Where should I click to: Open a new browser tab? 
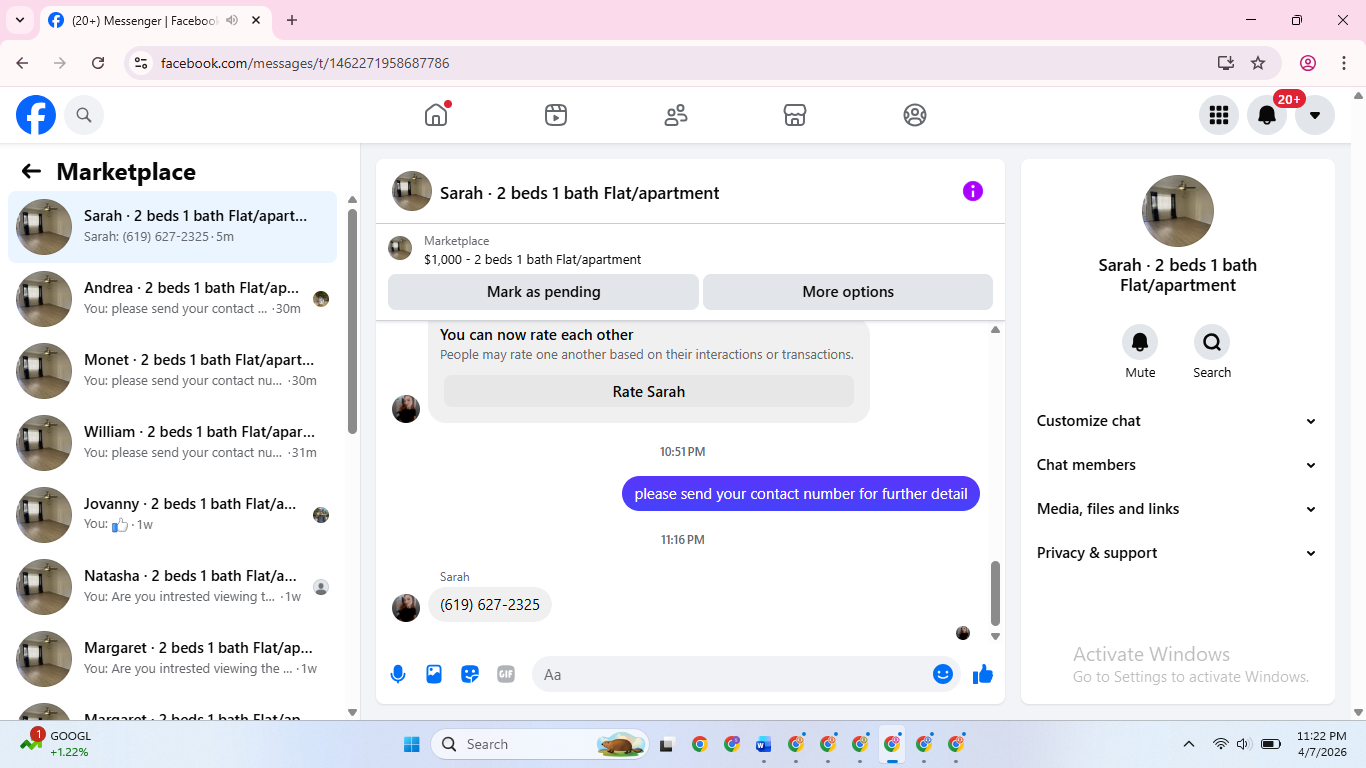(292, 20)
